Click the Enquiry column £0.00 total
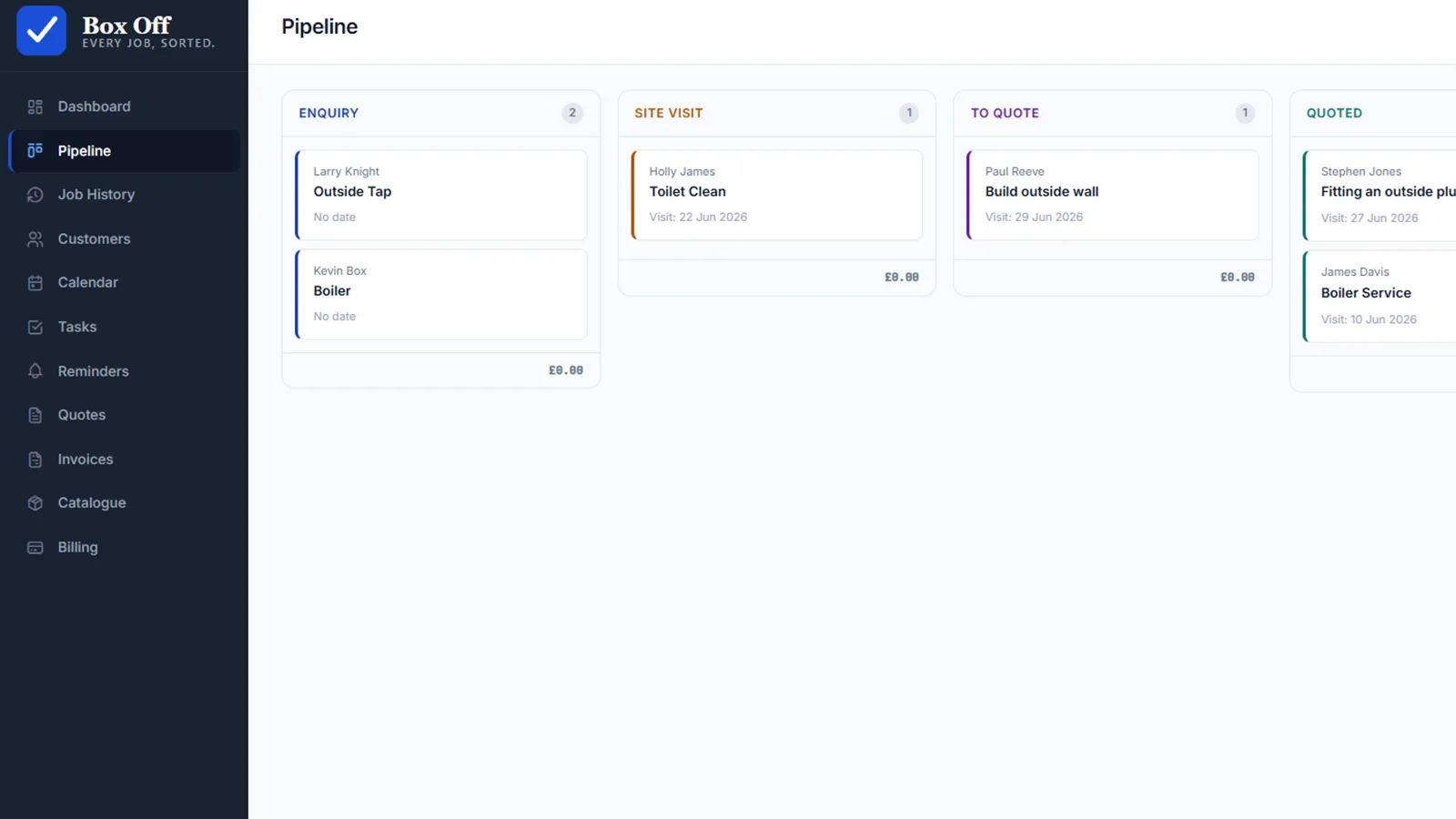 566,370
